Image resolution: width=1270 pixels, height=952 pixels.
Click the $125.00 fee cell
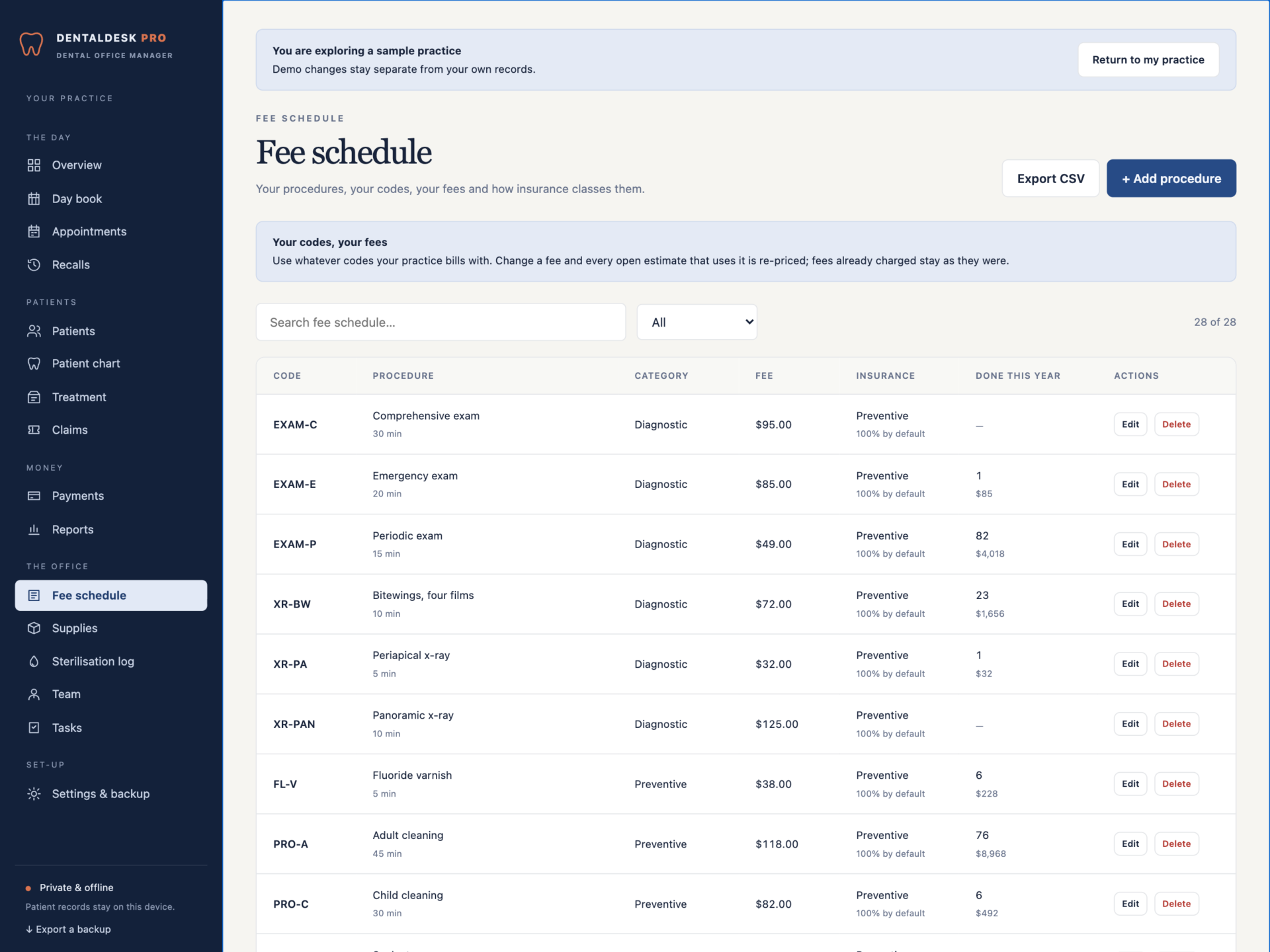point(777,724)
